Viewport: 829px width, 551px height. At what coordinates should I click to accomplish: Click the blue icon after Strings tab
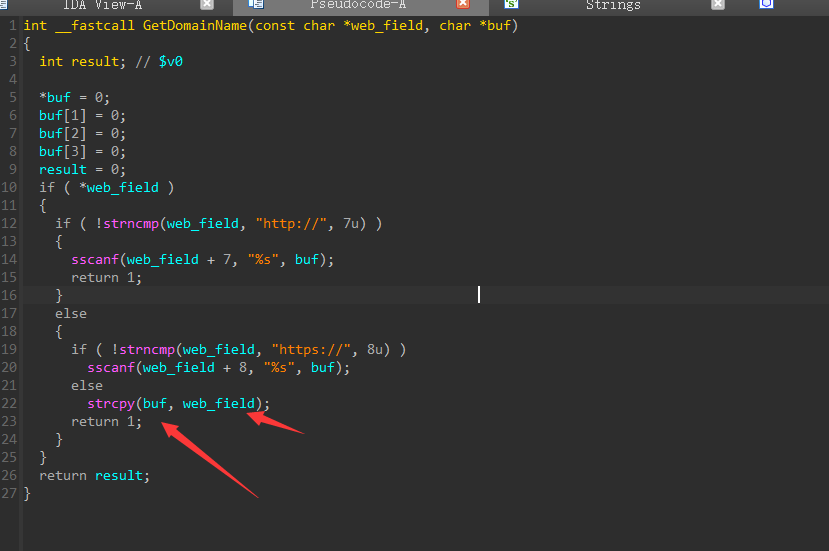pyautogui.click(x=767, y=4)
